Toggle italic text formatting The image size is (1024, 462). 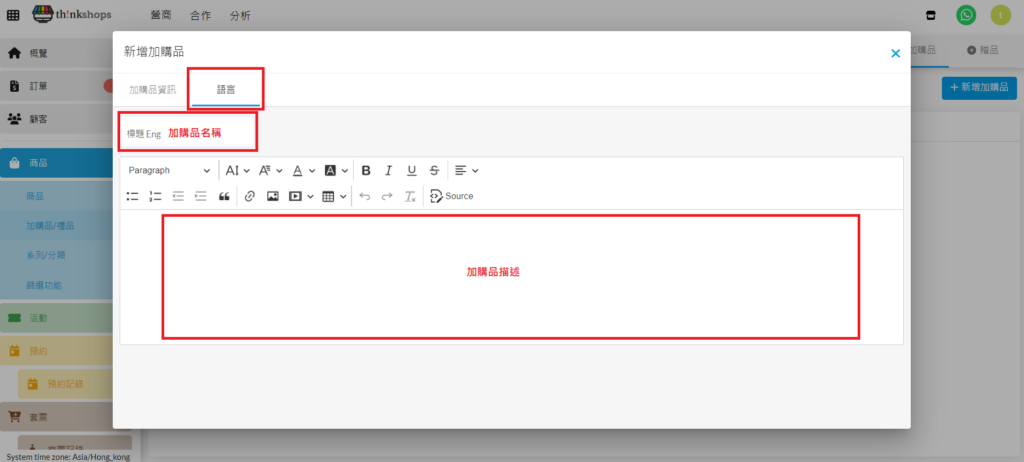click(x=389, y=171)
